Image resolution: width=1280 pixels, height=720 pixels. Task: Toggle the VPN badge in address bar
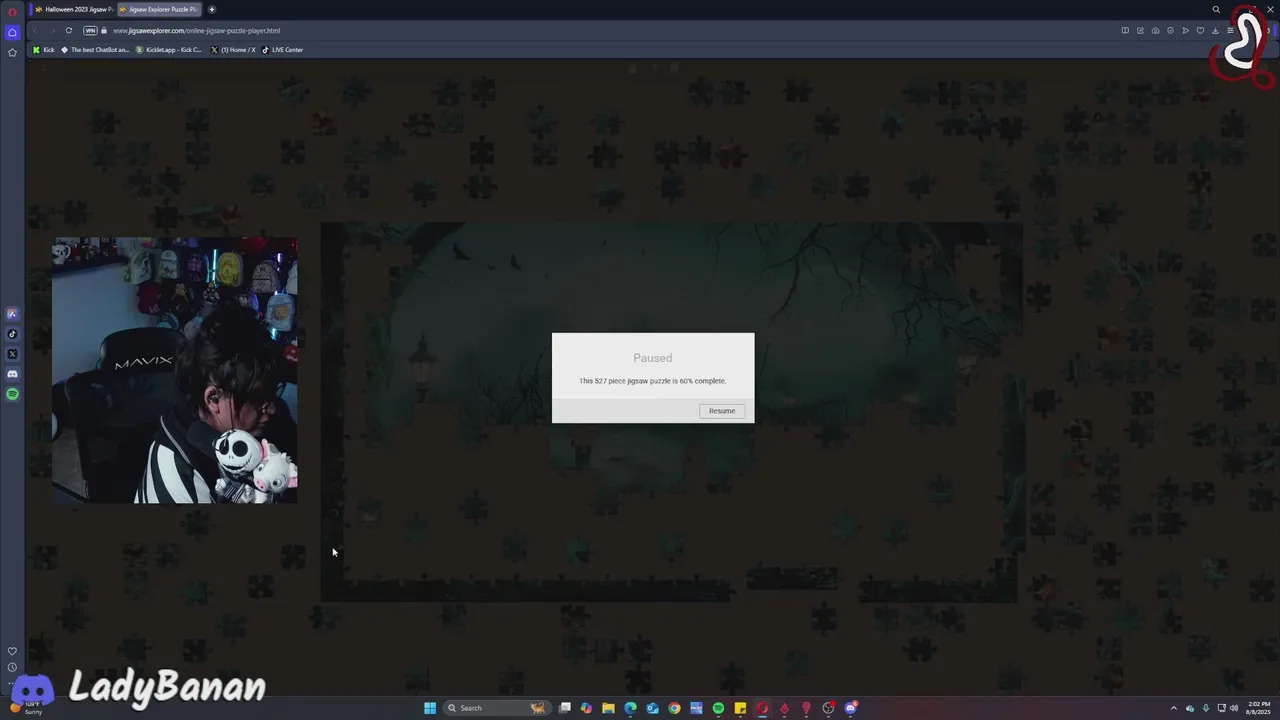click(90, 30)
